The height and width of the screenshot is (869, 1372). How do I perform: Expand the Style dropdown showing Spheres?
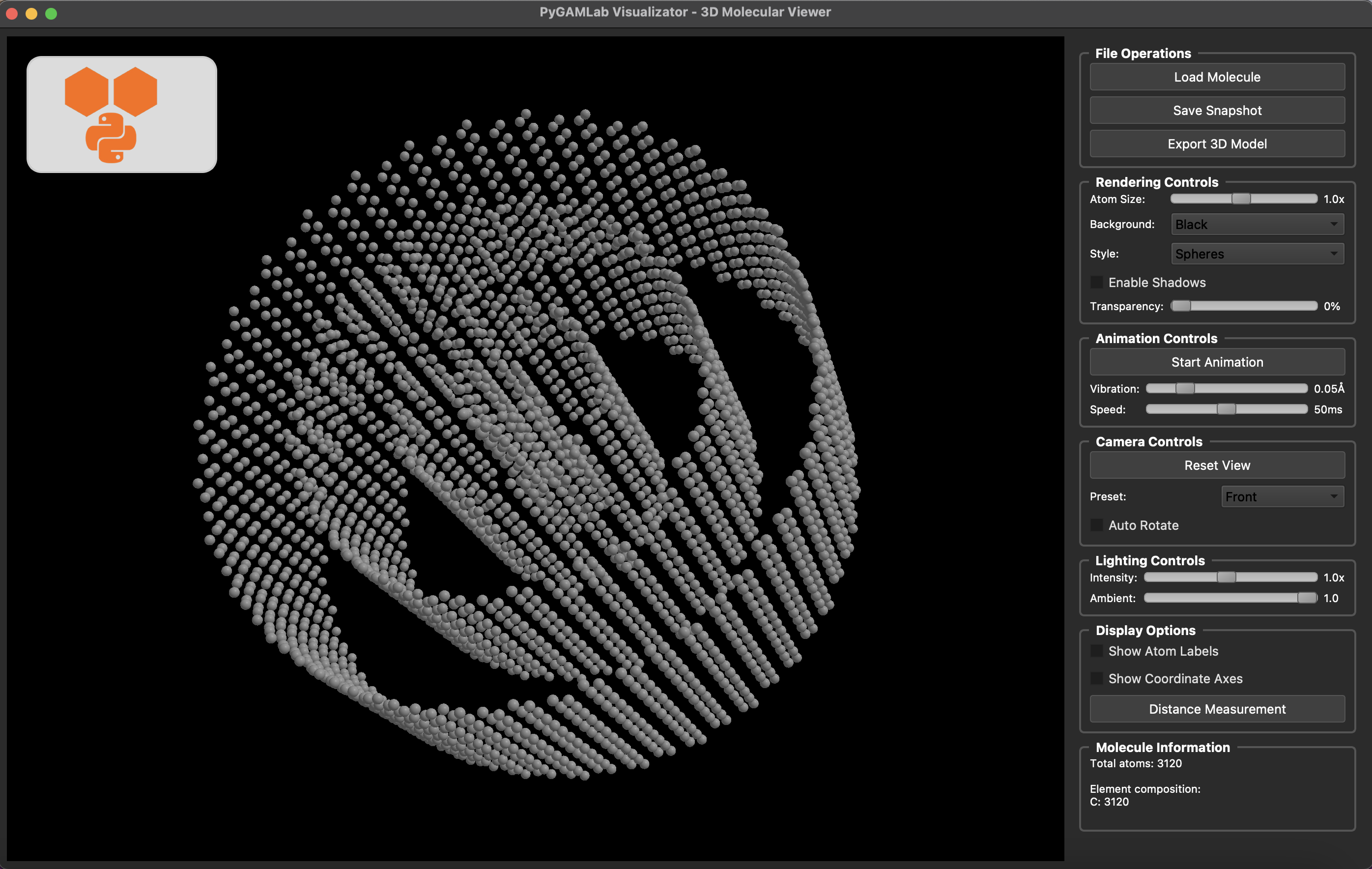tap(1257, 254)
